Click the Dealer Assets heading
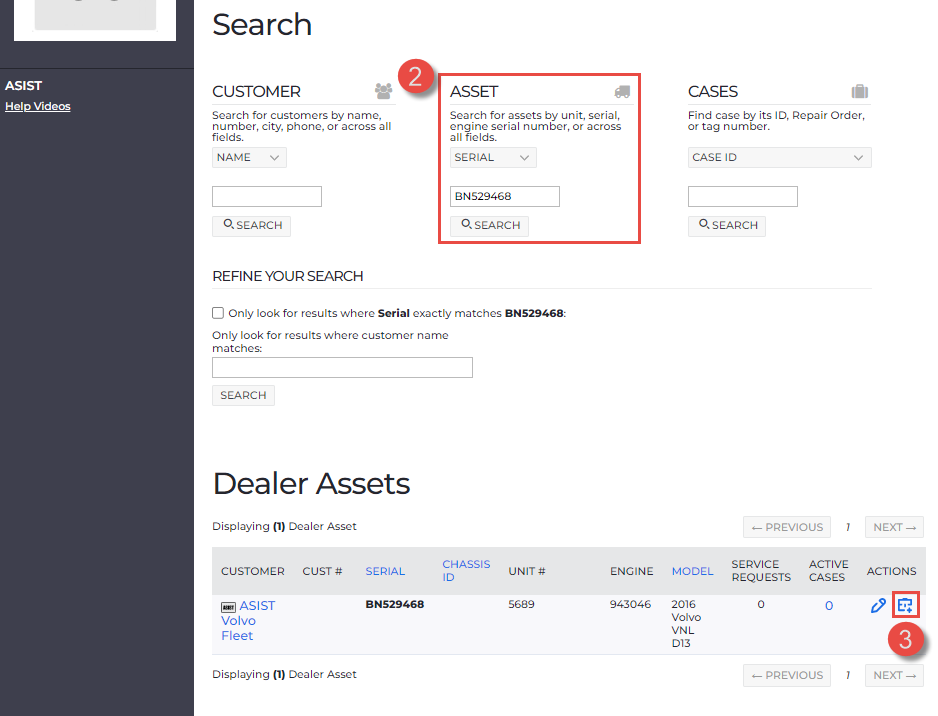 click(x=311, y=483)
